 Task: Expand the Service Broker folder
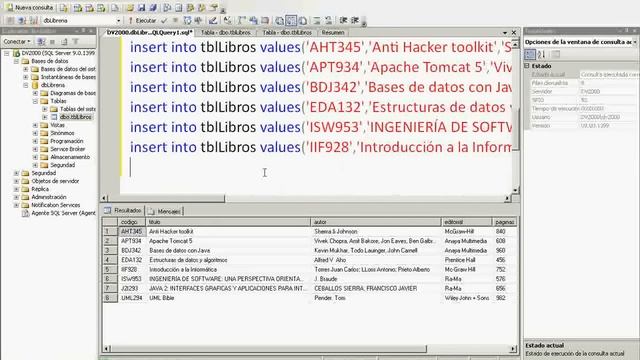pos(35,149)
